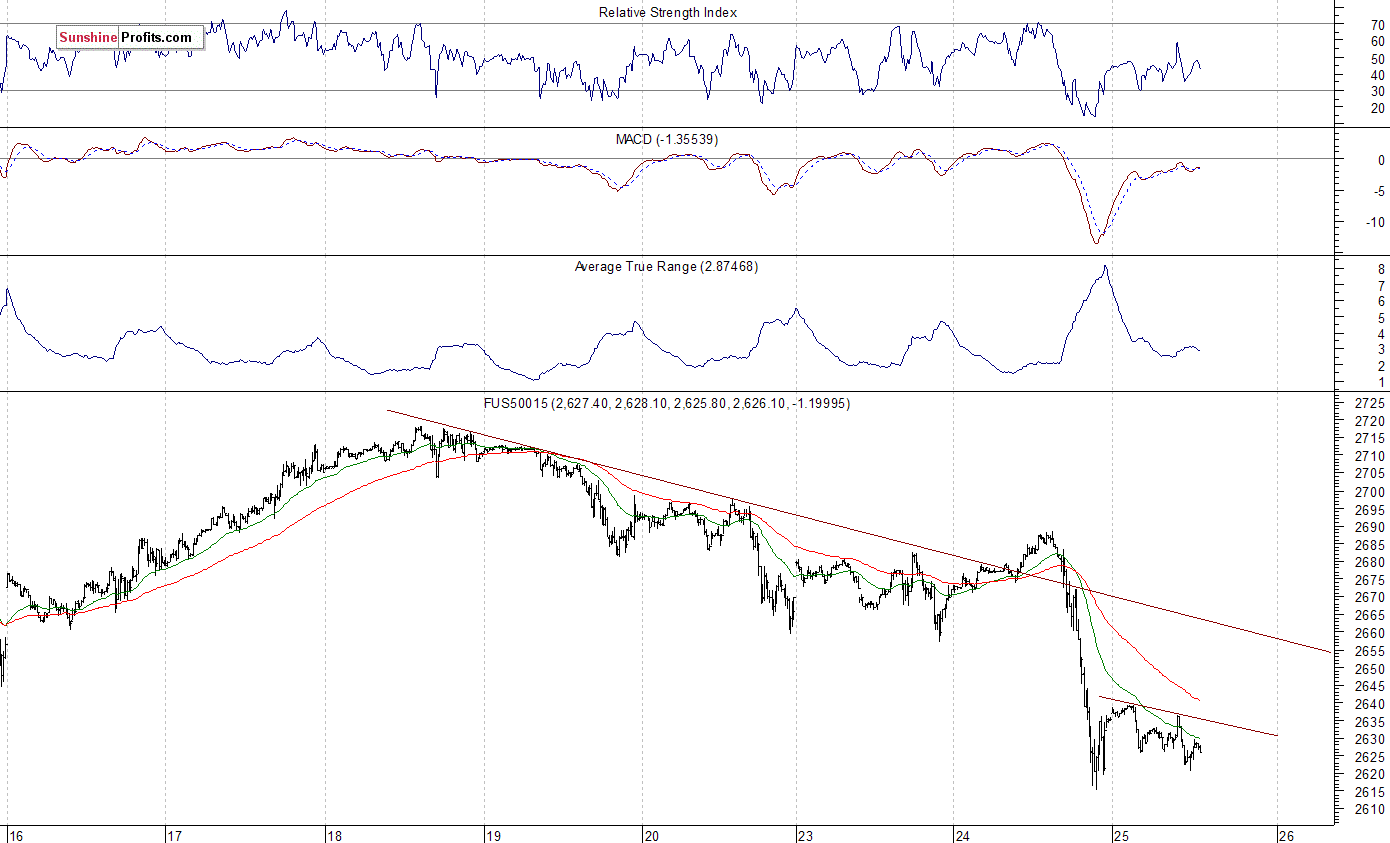Screen dimensions: 1390x843
Task: Click the 23 date label on axis
Action: coord(805,835)
